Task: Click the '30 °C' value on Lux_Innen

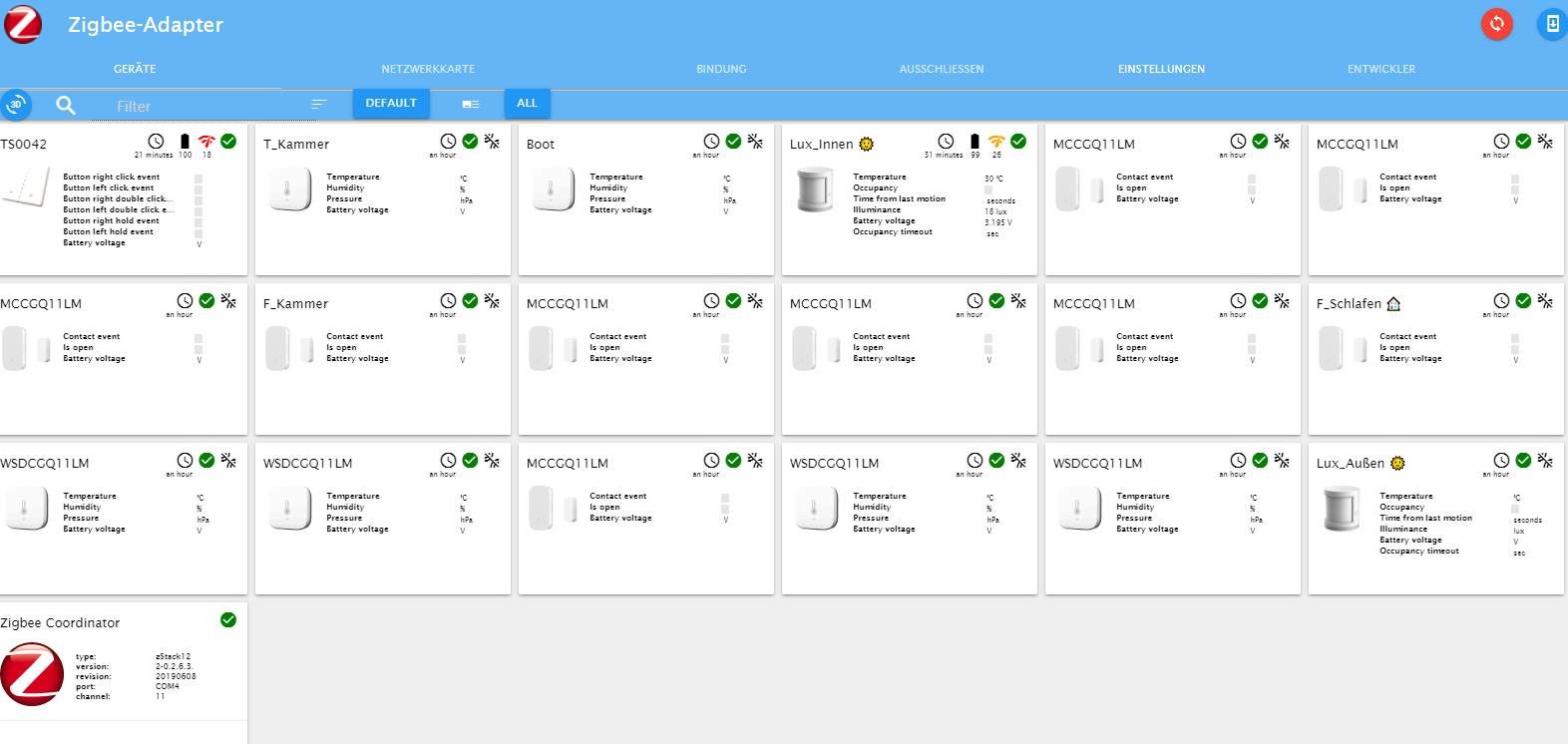Action: [x=994, y=179]
